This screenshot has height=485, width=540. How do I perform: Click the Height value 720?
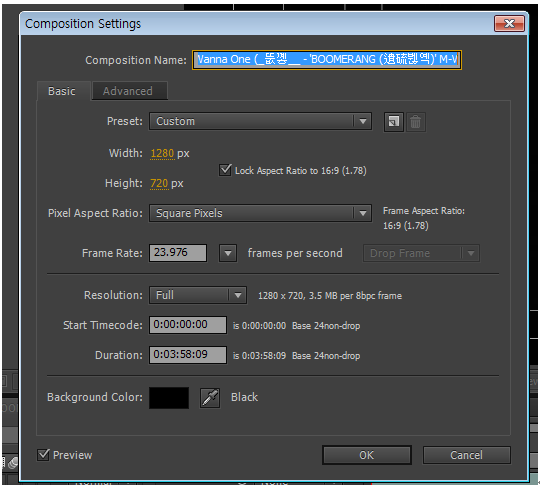click(159, 183)
